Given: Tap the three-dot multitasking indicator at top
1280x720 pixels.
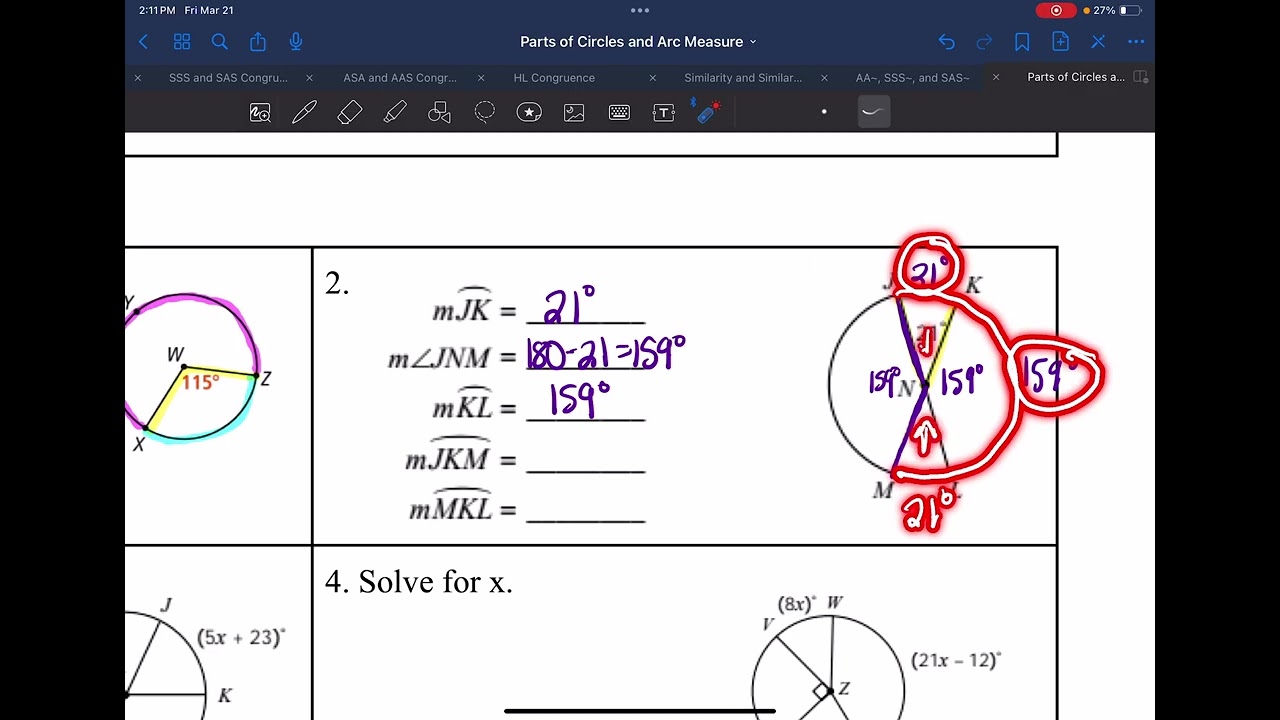Looking at the screenshot, I should tap(640, 11).
